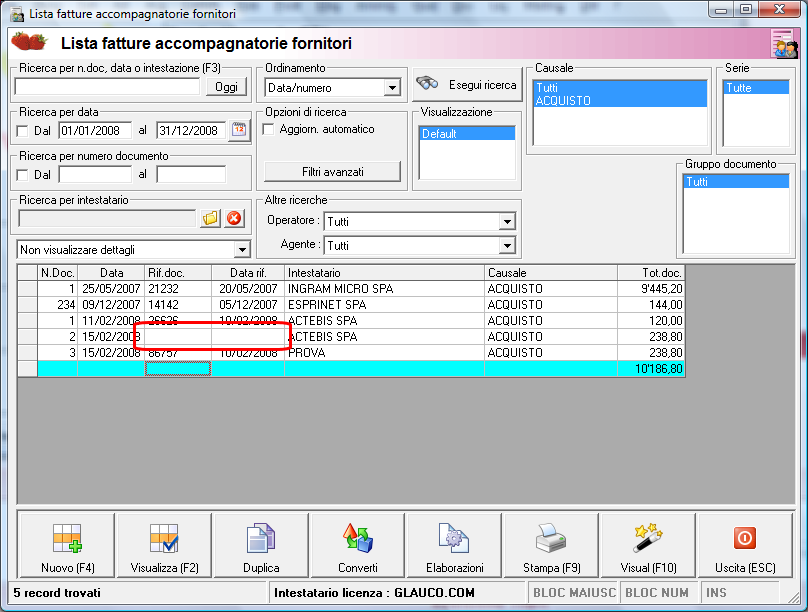
Task: Minimize the window
Action: click(x=721, y=10)
